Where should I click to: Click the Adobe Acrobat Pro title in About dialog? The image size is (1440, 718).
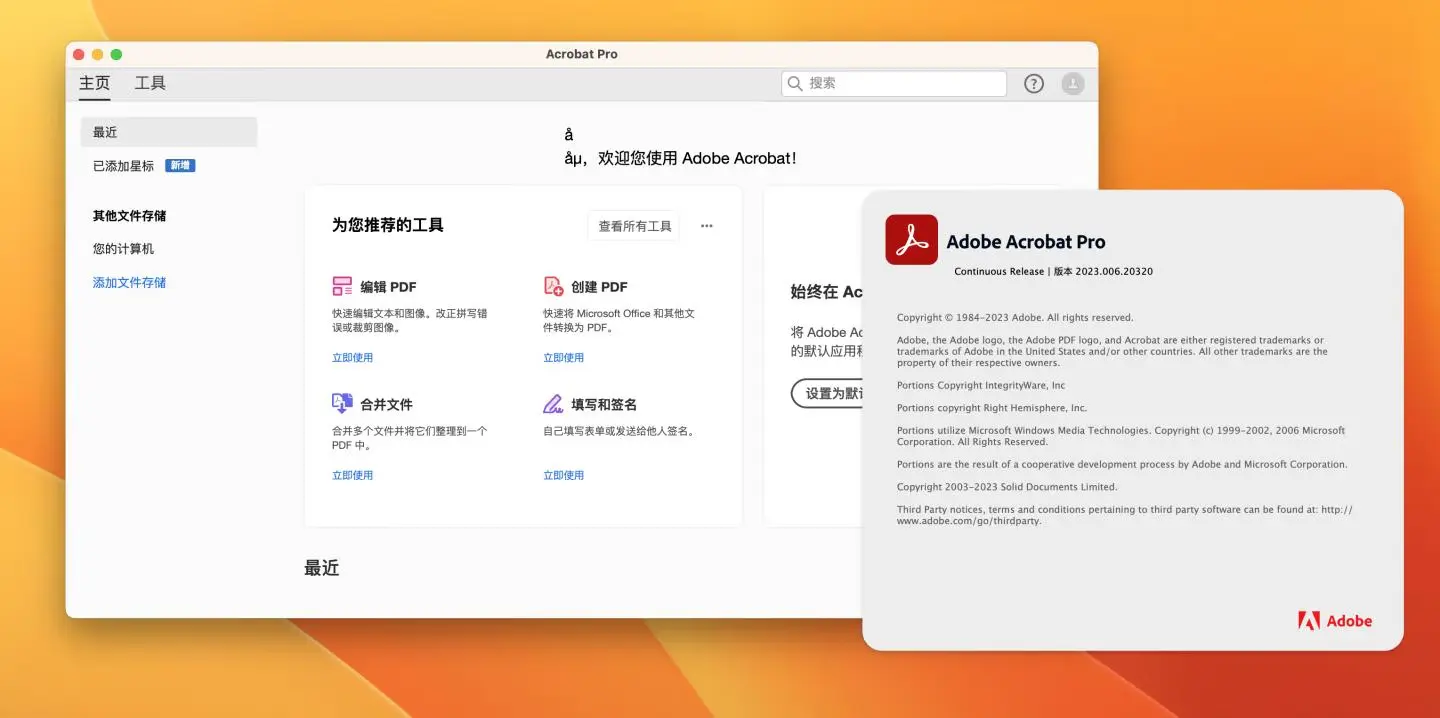pos(1026,242)
